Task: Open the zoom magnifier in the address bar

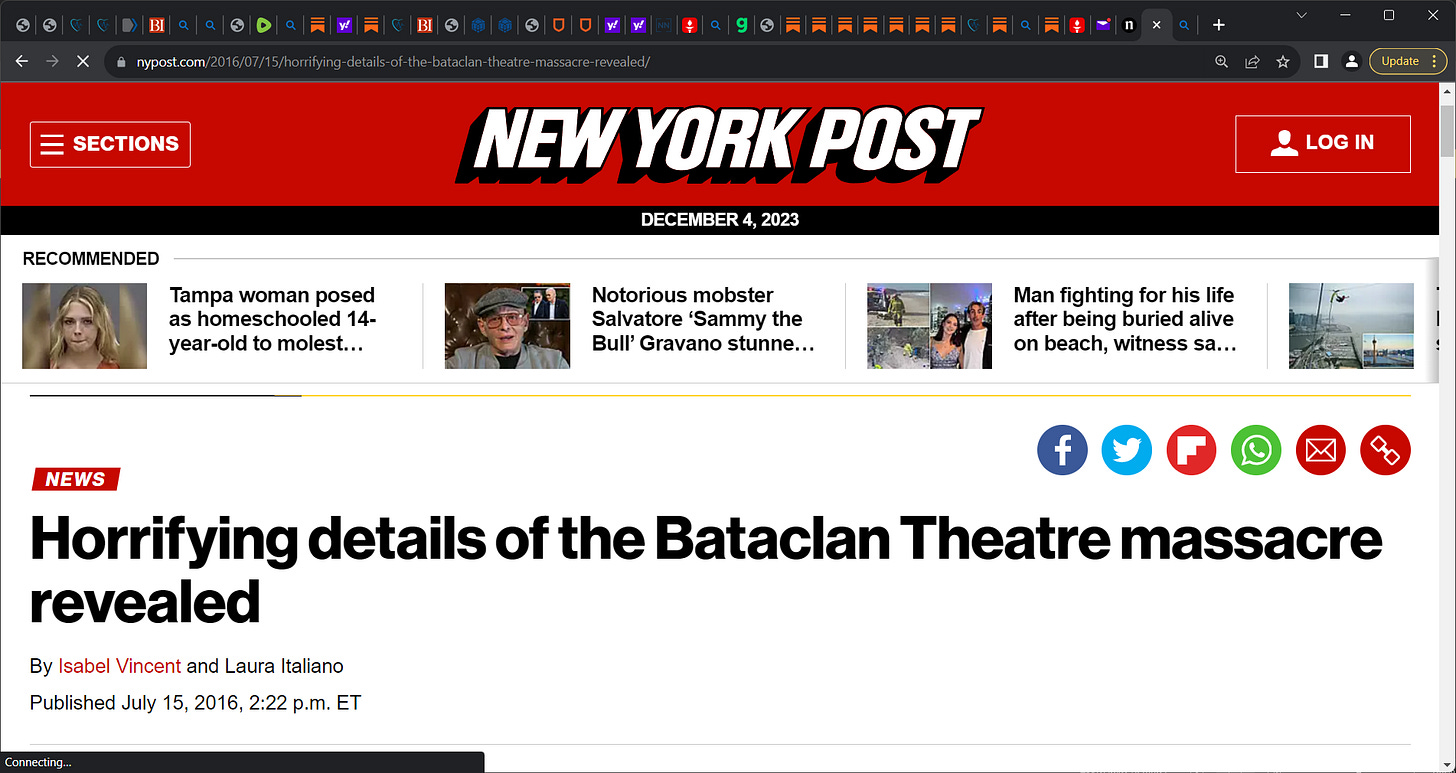Action: pos(1221,61)
